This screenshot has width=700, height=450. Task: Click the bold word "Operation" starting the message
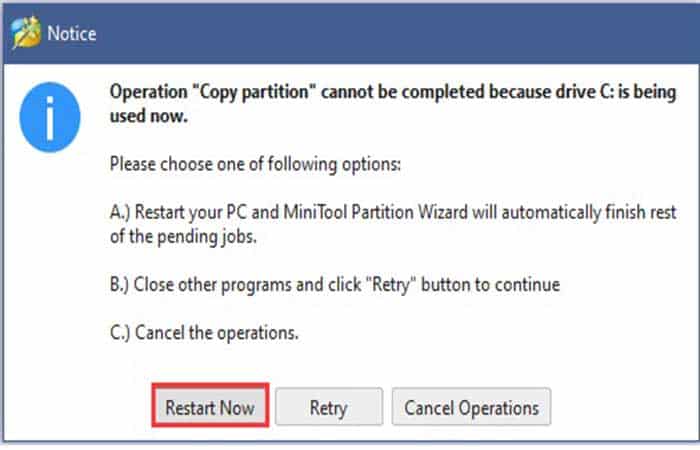pyautogui.click(x=149, y=92)
